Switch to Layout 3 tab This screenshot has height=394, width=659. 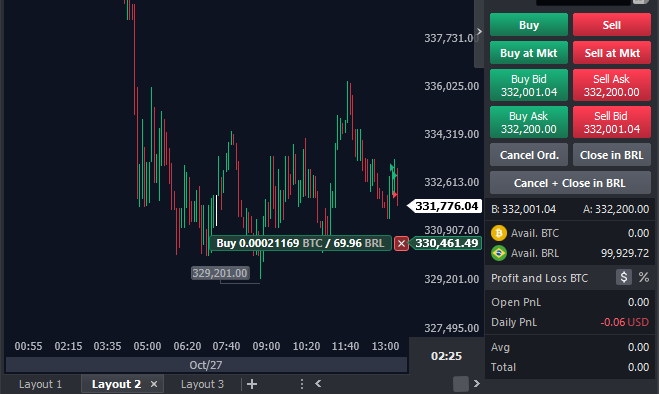pos(202,384)
